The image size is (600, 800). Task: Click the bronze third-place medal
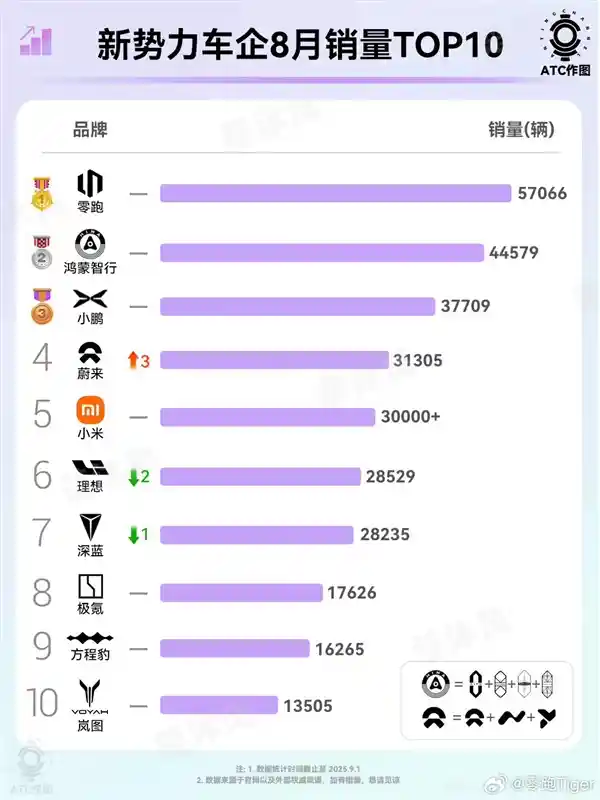pos(42,305)
